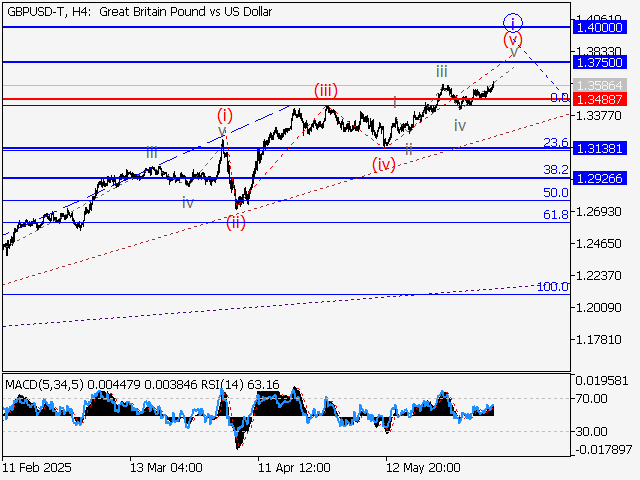The width and height of the screenshot is (640, 480).
Task: Click the RSI 70.00 level label
Action: click(592, 398)
